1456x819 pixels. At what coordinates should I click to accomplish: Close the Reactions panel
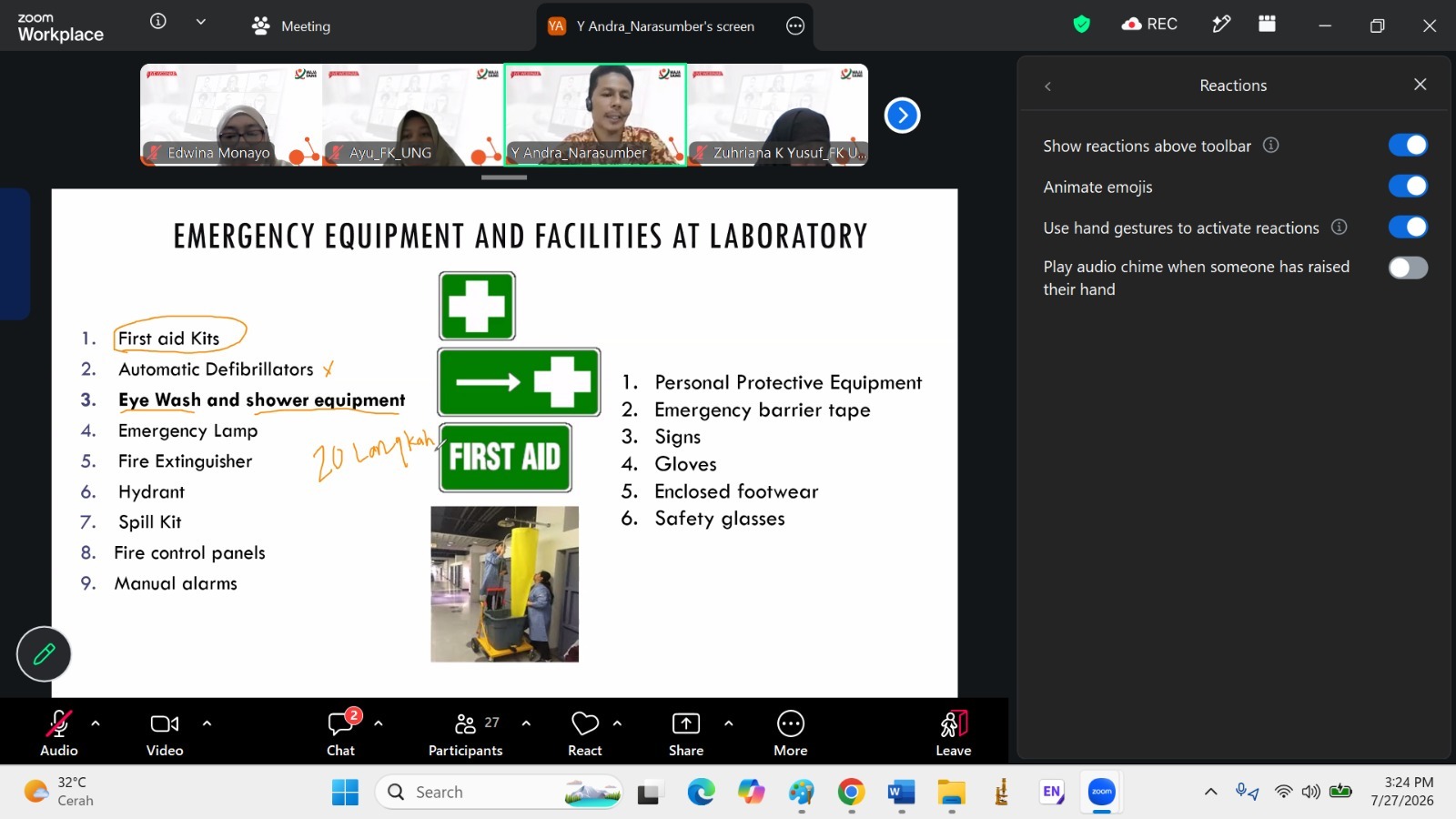pyautogui.click(x=1420, y=85)
